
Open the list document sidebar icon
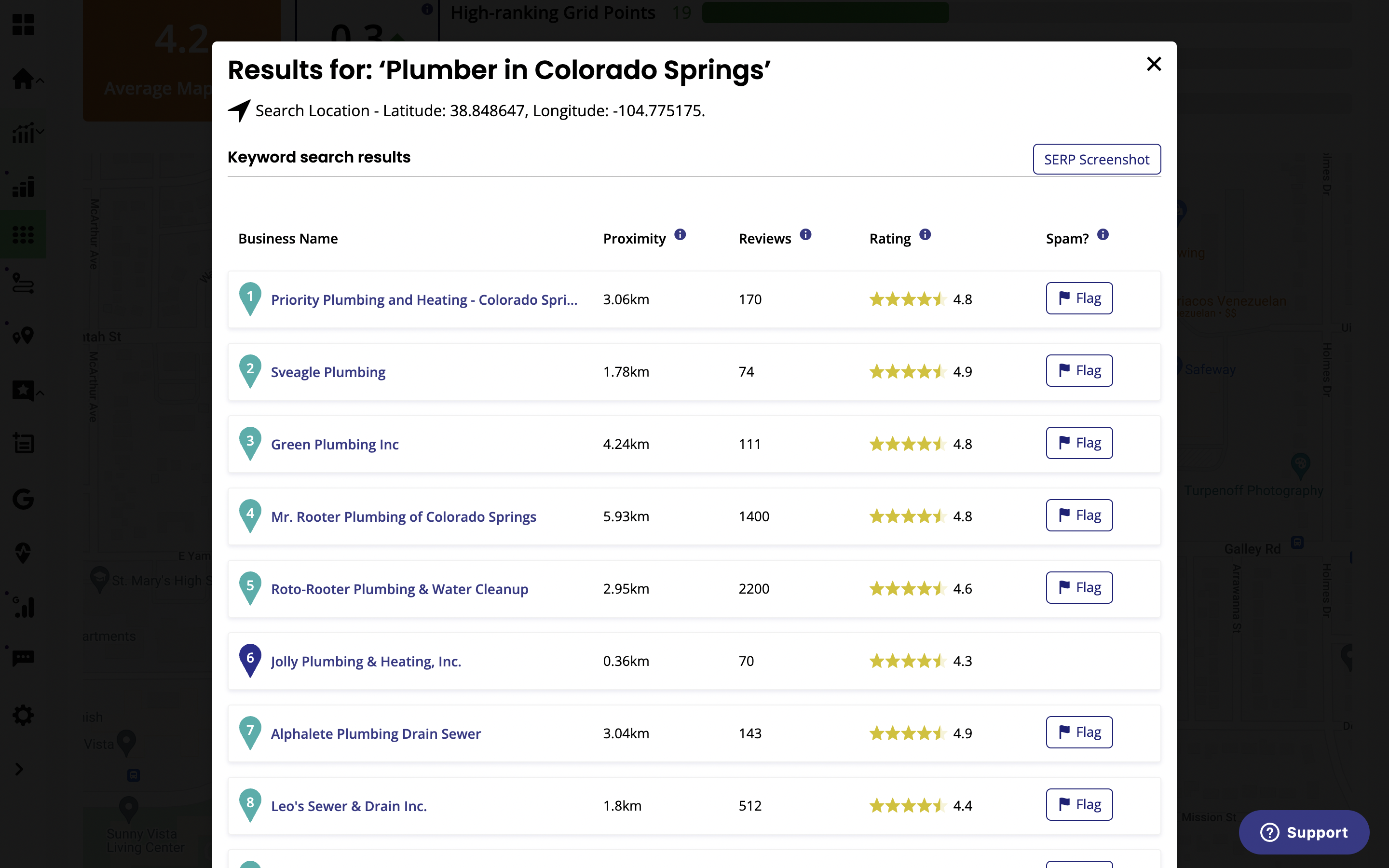point(23,443)
